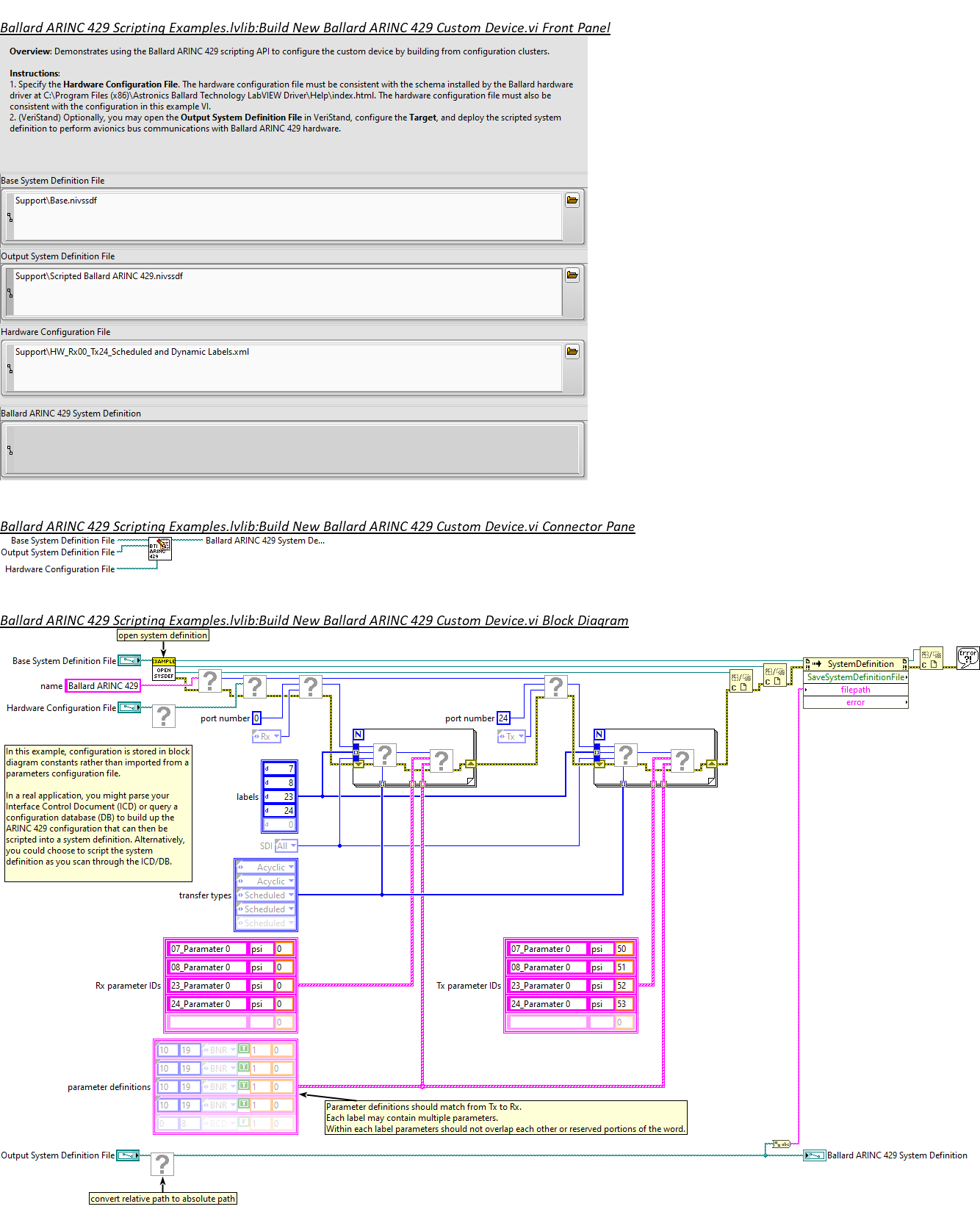Click the Base.nivssdf path input field
Screen dimensions: 980x1223
[x=287, y=217]
